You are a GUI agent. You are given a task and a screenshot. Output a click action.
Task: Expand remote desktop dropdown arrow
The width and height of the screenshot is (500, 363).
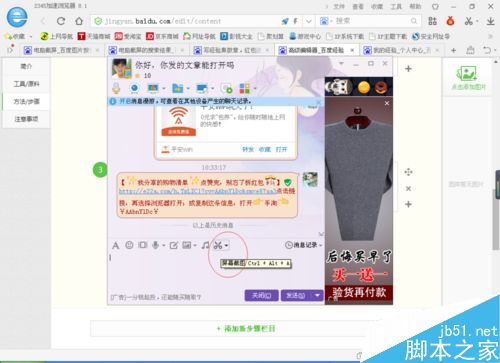click(213, 89)
